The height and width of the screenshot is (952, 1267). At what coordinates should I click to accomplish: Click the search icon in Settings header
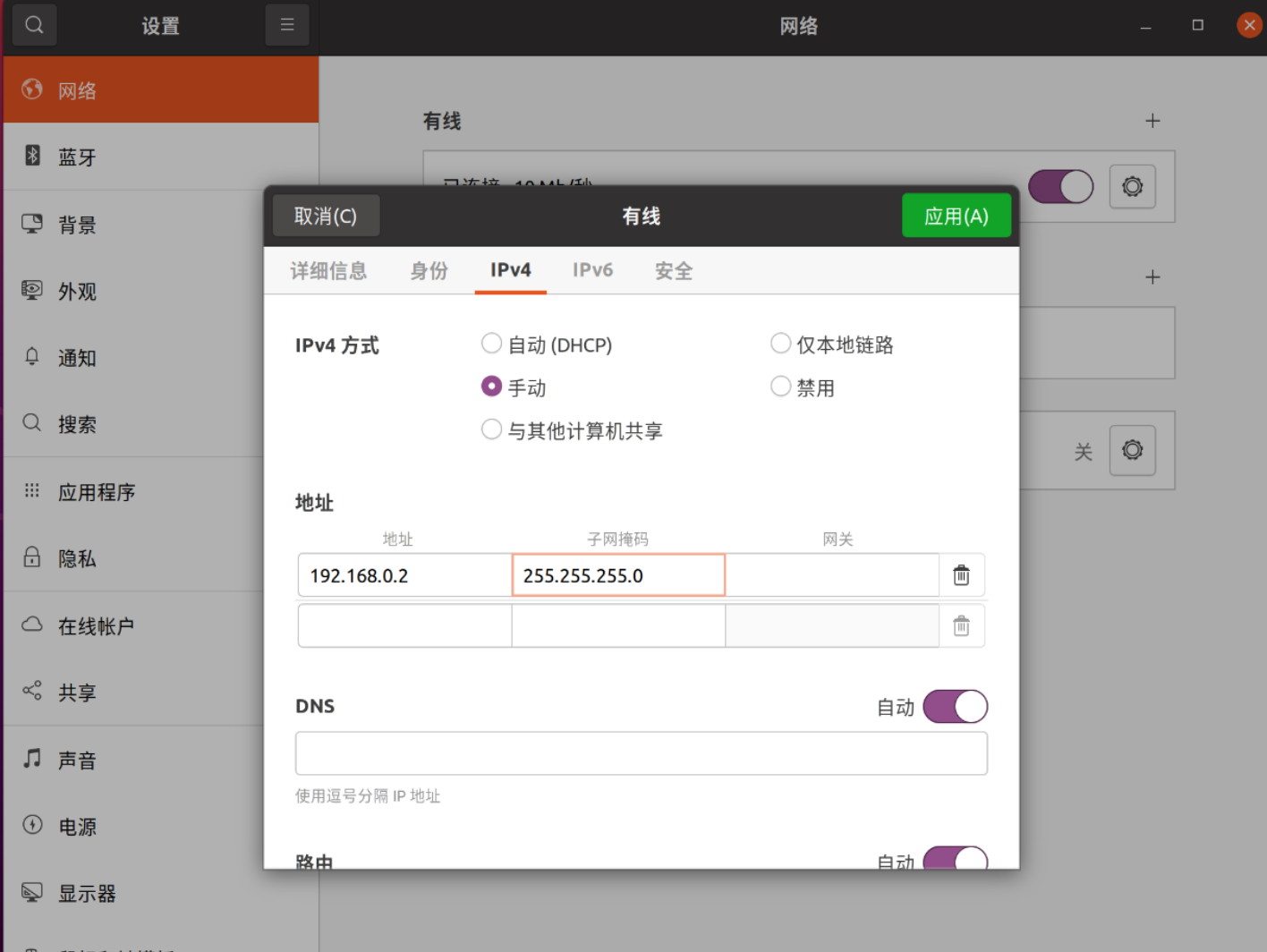pyautogui.click(x=34, y=25)
